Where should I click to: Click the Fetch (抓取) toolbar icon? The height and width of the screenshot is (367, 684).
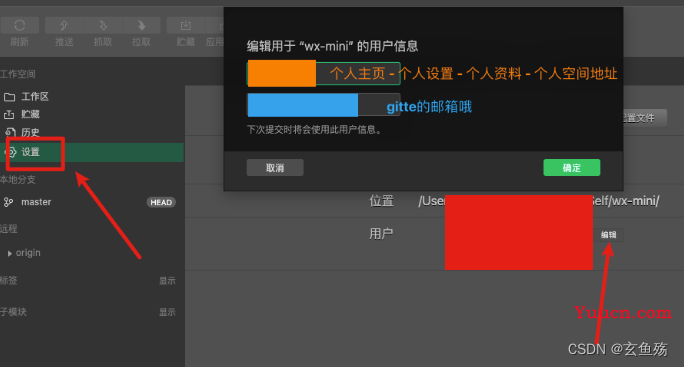(103, 25)
